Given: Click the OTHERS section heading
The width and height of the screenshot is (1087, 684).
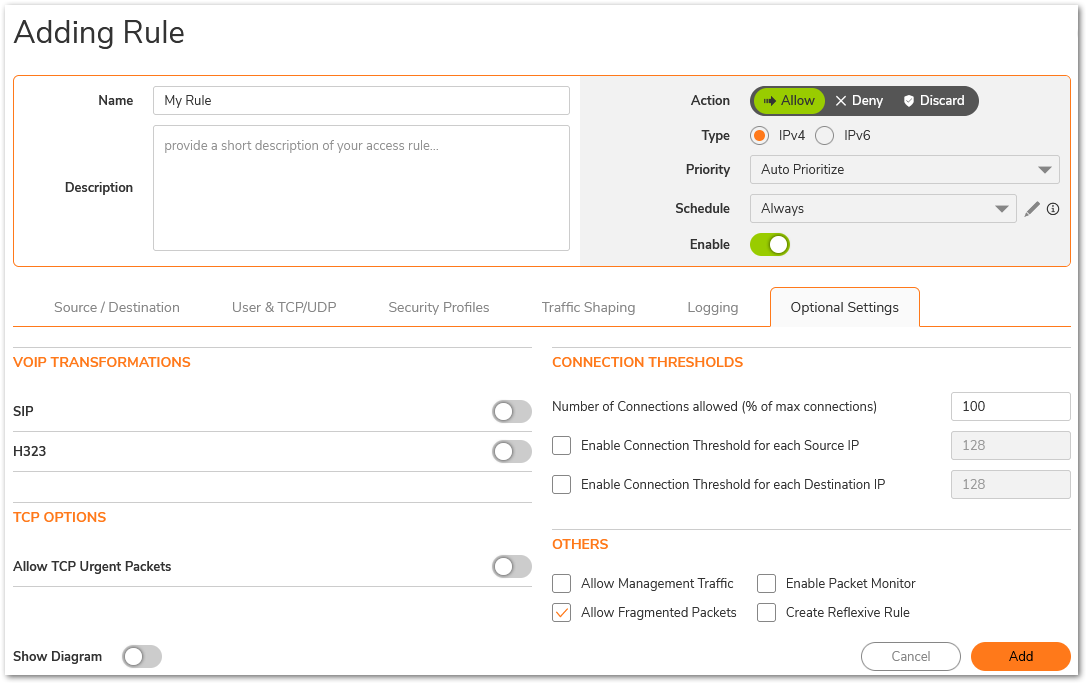Looking at the screenshot, I should click(x=580, y=545).
